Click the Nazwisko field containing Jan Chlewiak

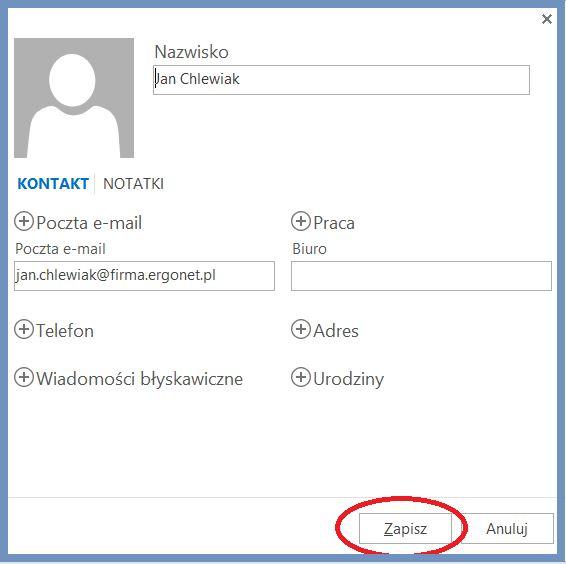coord(341,80)
